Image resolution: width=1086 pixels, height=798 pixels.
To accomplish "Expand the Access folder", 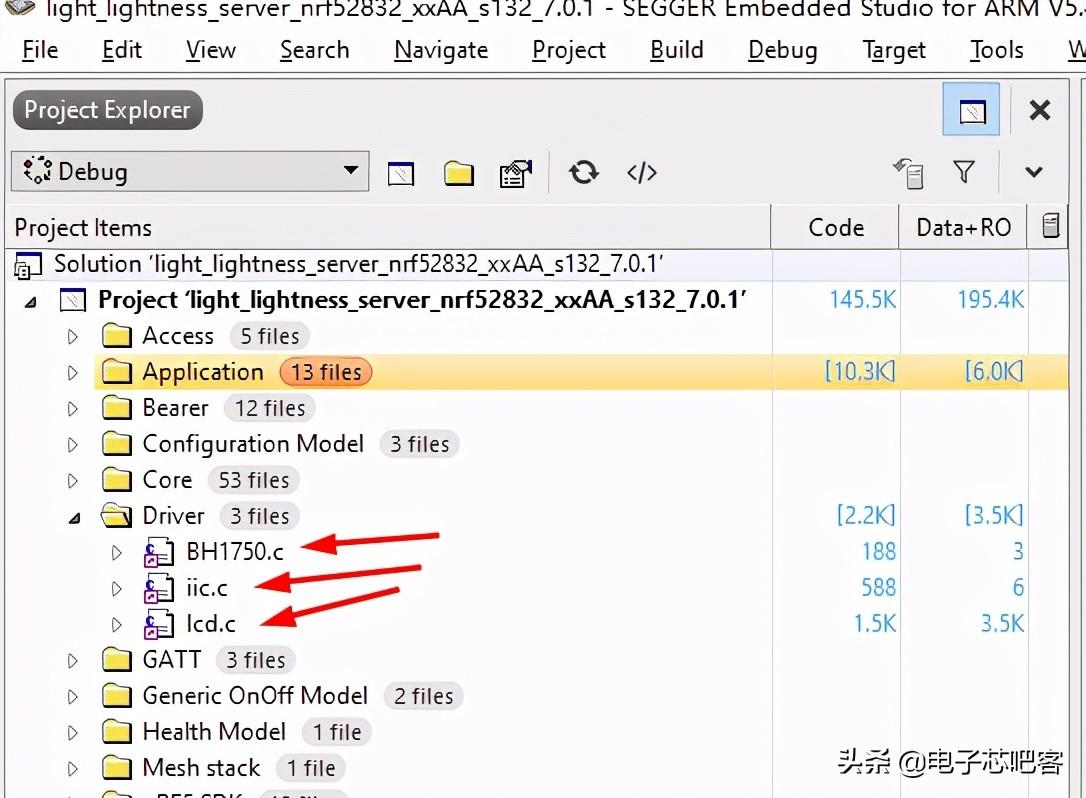I will [x=73, y=337].
